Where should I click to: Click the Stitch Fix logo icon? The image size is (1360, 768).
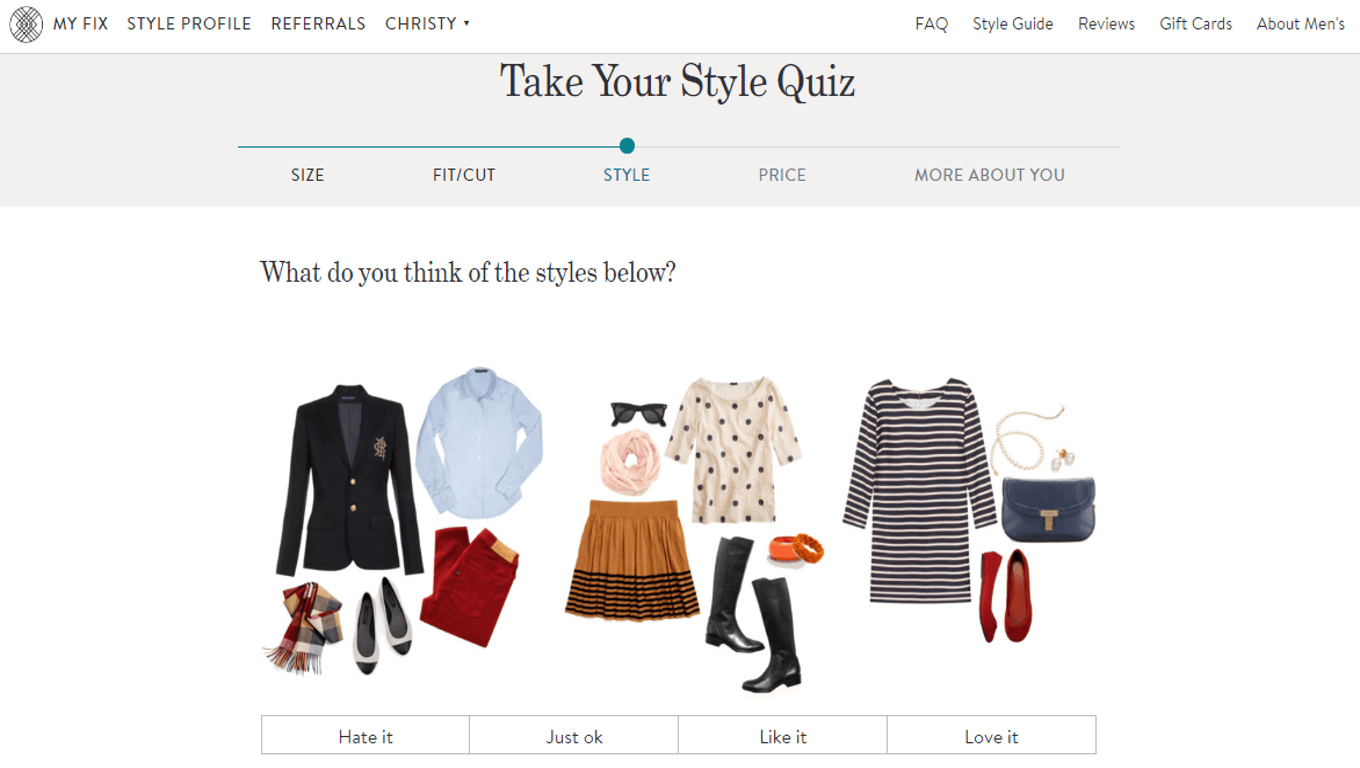(x=26, y=24)
